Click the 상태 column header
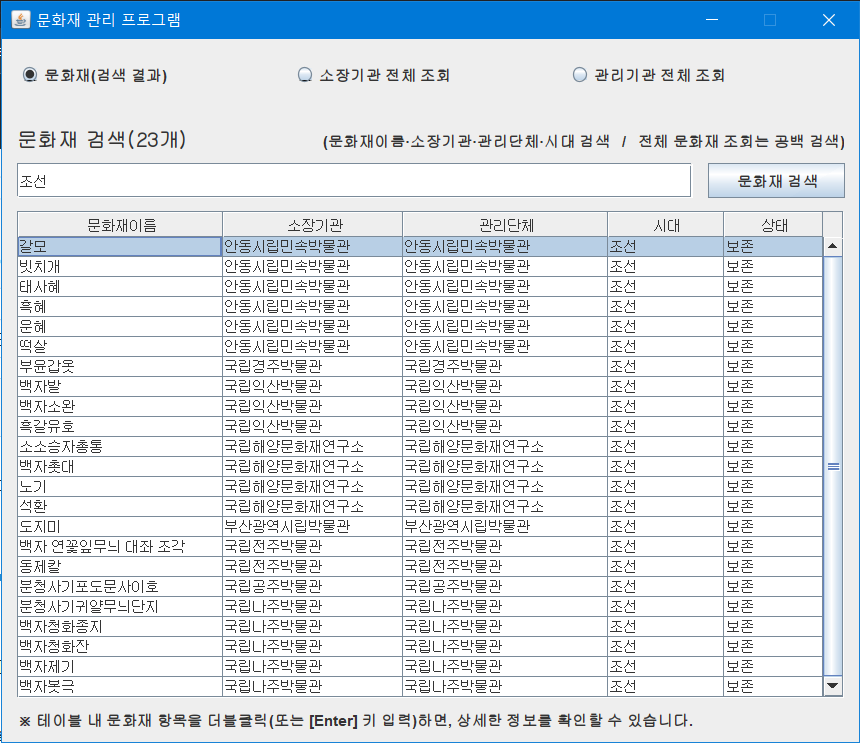 pos(773,224)
